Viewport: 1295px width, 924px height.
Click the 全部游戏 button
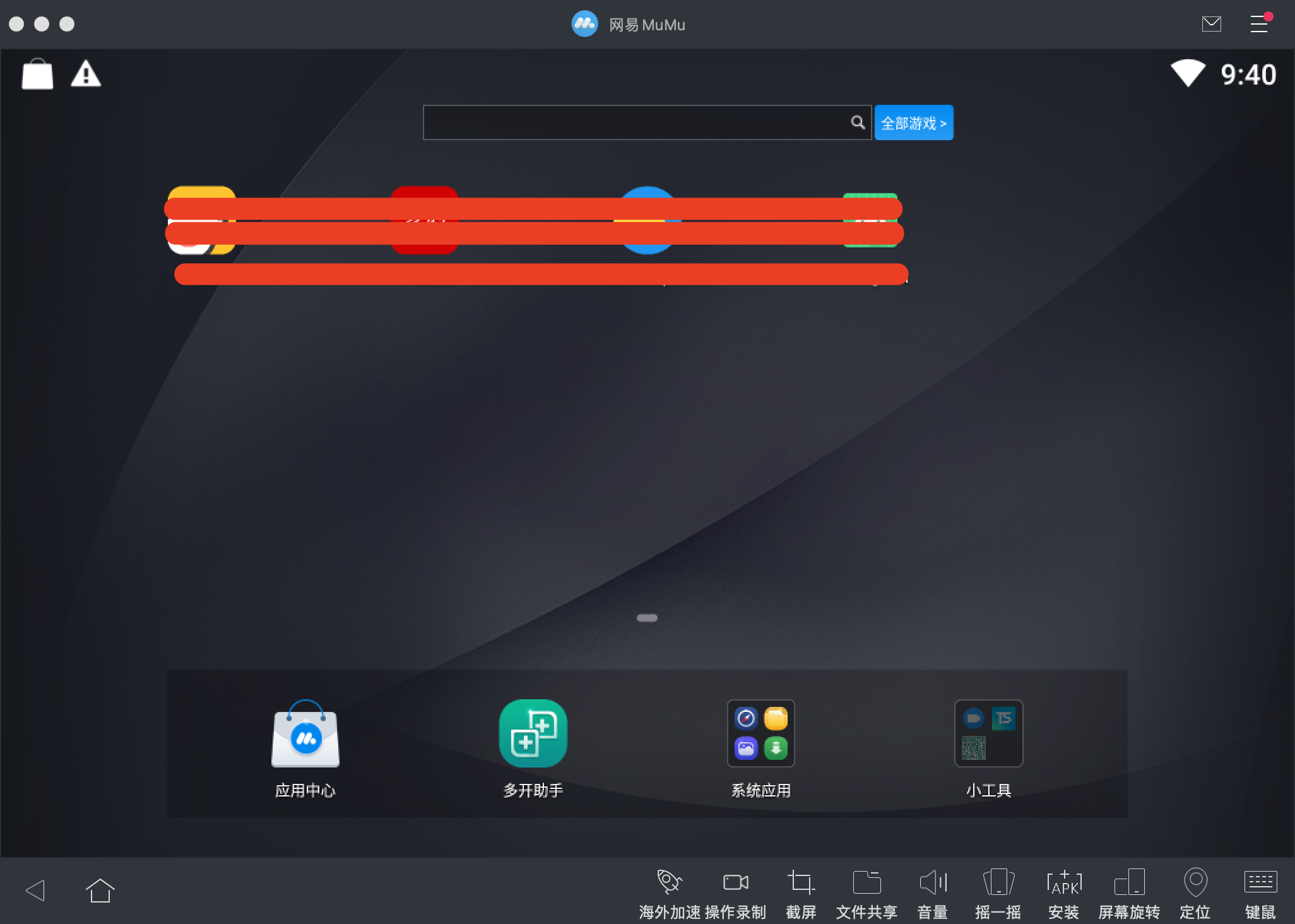coord(913,122)
